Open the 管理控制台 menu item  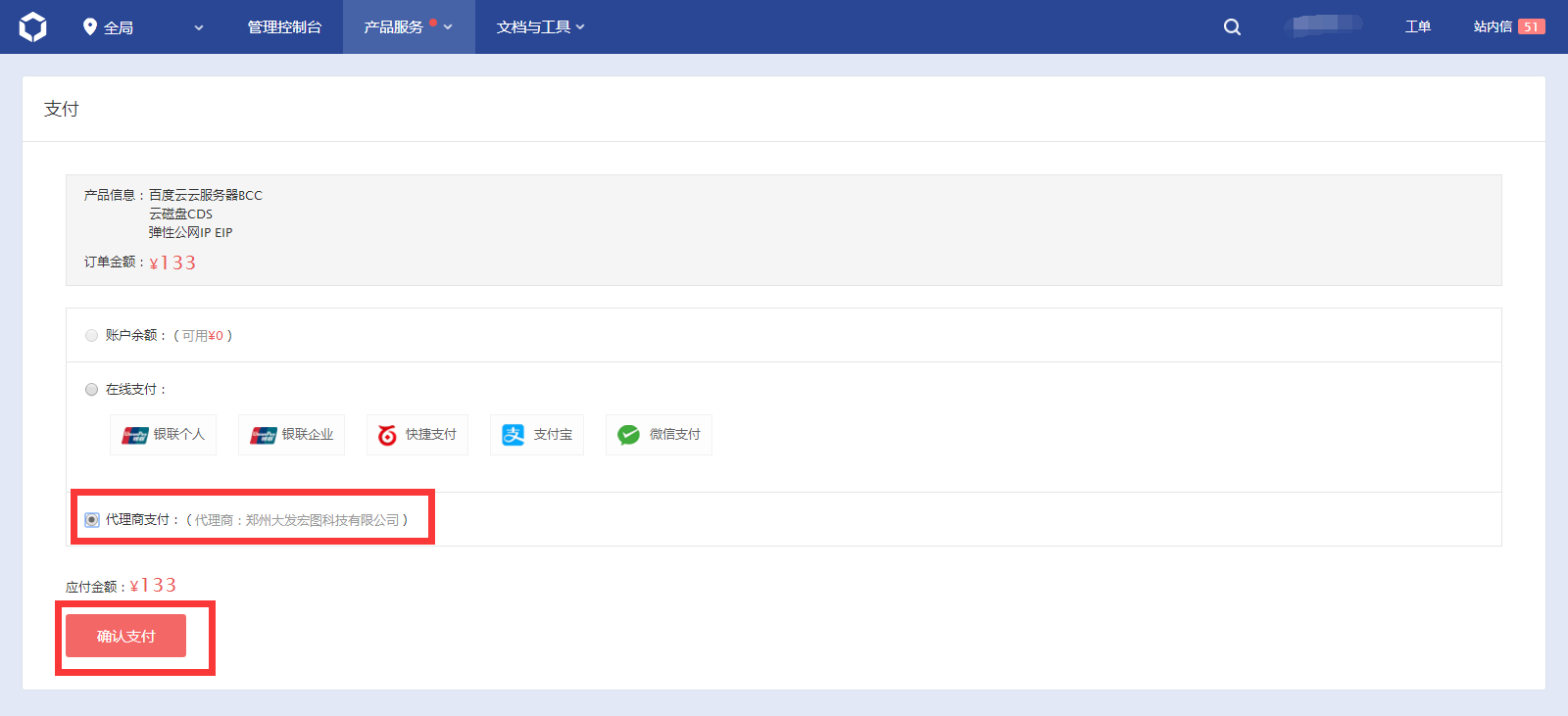tap(284, 27)
